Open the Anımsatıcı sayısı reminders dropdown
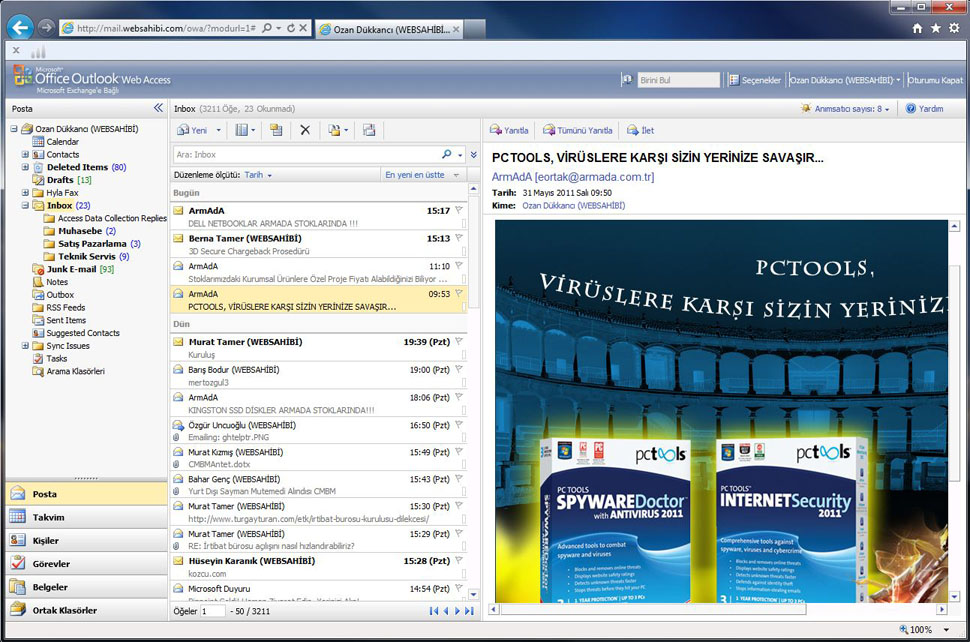 [887, 109]
